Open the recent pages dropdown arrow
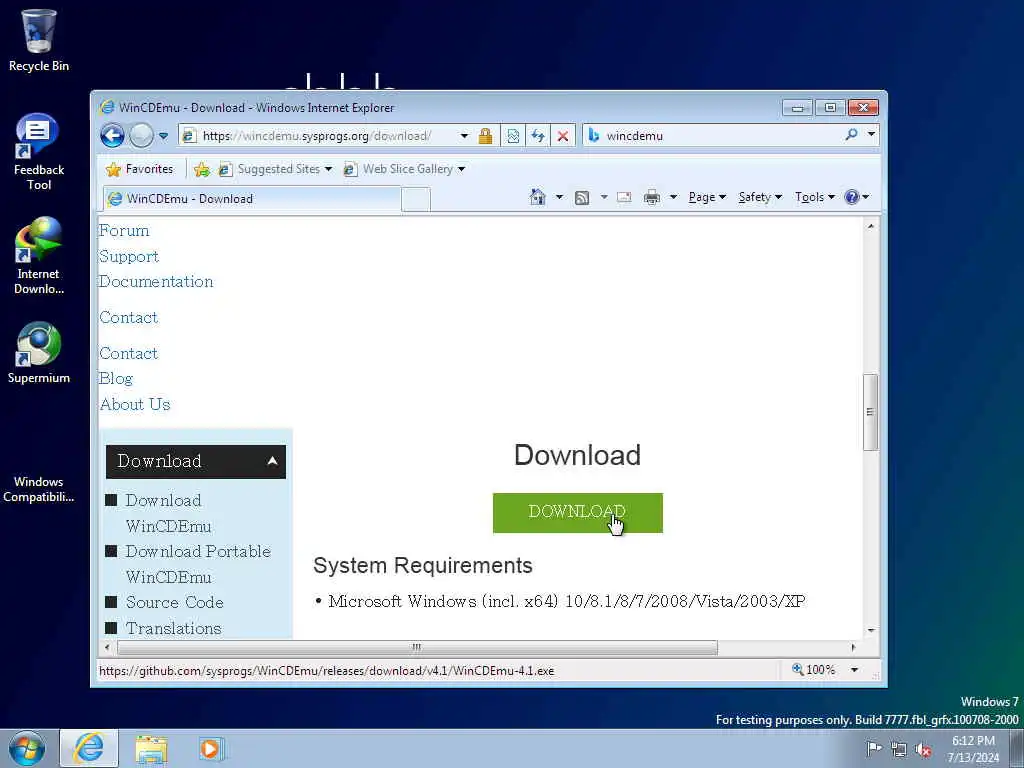 [163, 136]
